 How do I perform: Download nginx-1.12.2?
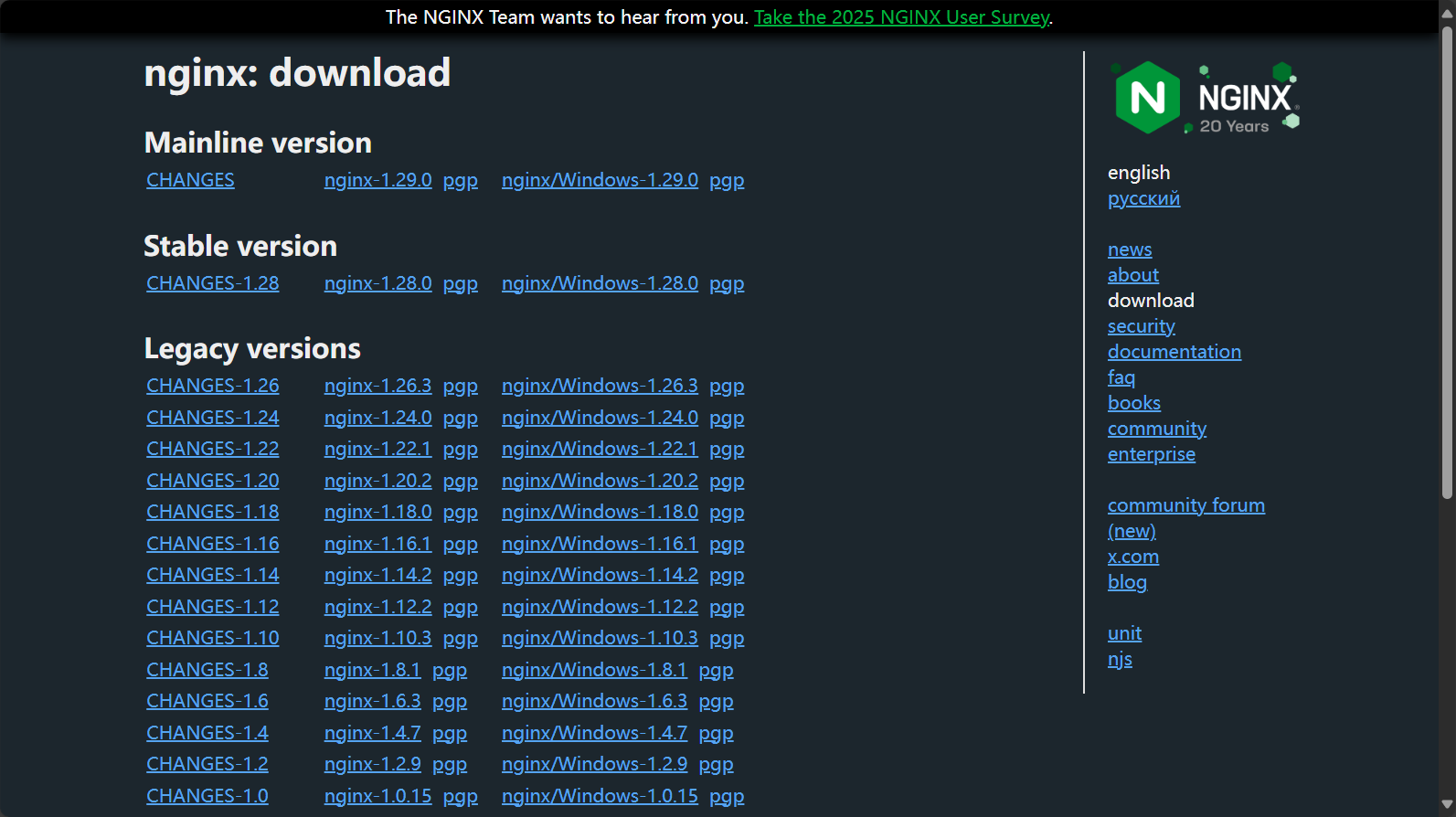pos(377,607)
